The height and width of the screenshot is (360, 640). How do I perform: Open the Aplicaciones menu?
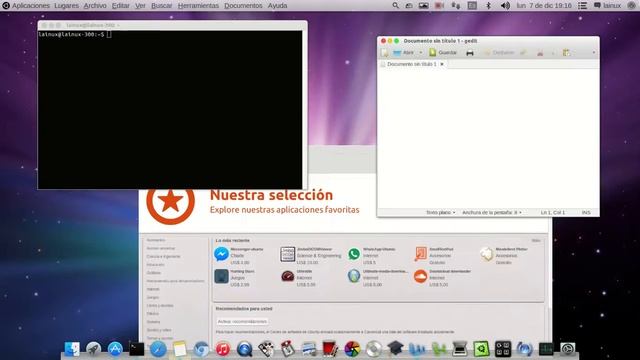pos(31,6)
